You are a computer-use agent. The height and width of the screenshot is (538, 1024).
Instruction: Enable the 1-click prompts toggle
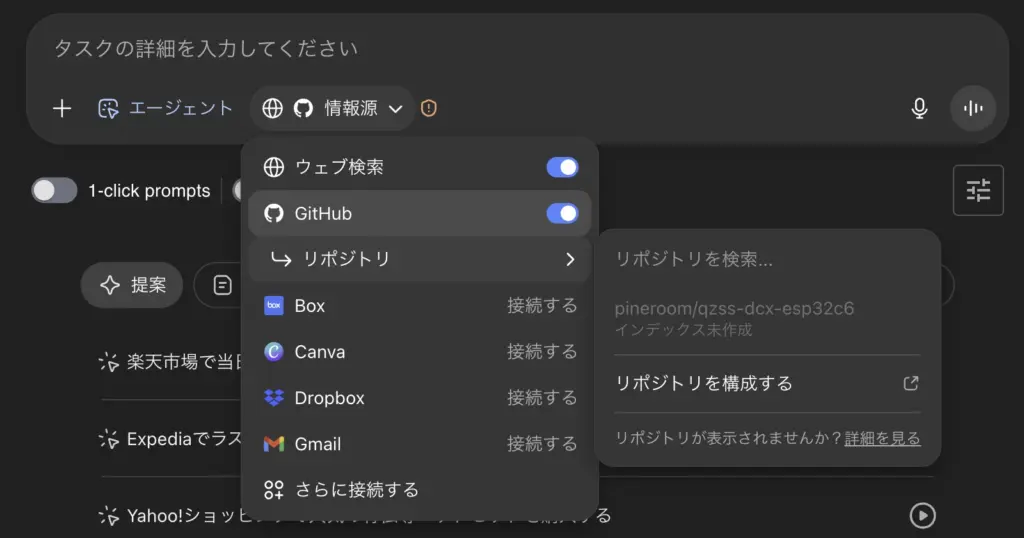coord(54,190)
